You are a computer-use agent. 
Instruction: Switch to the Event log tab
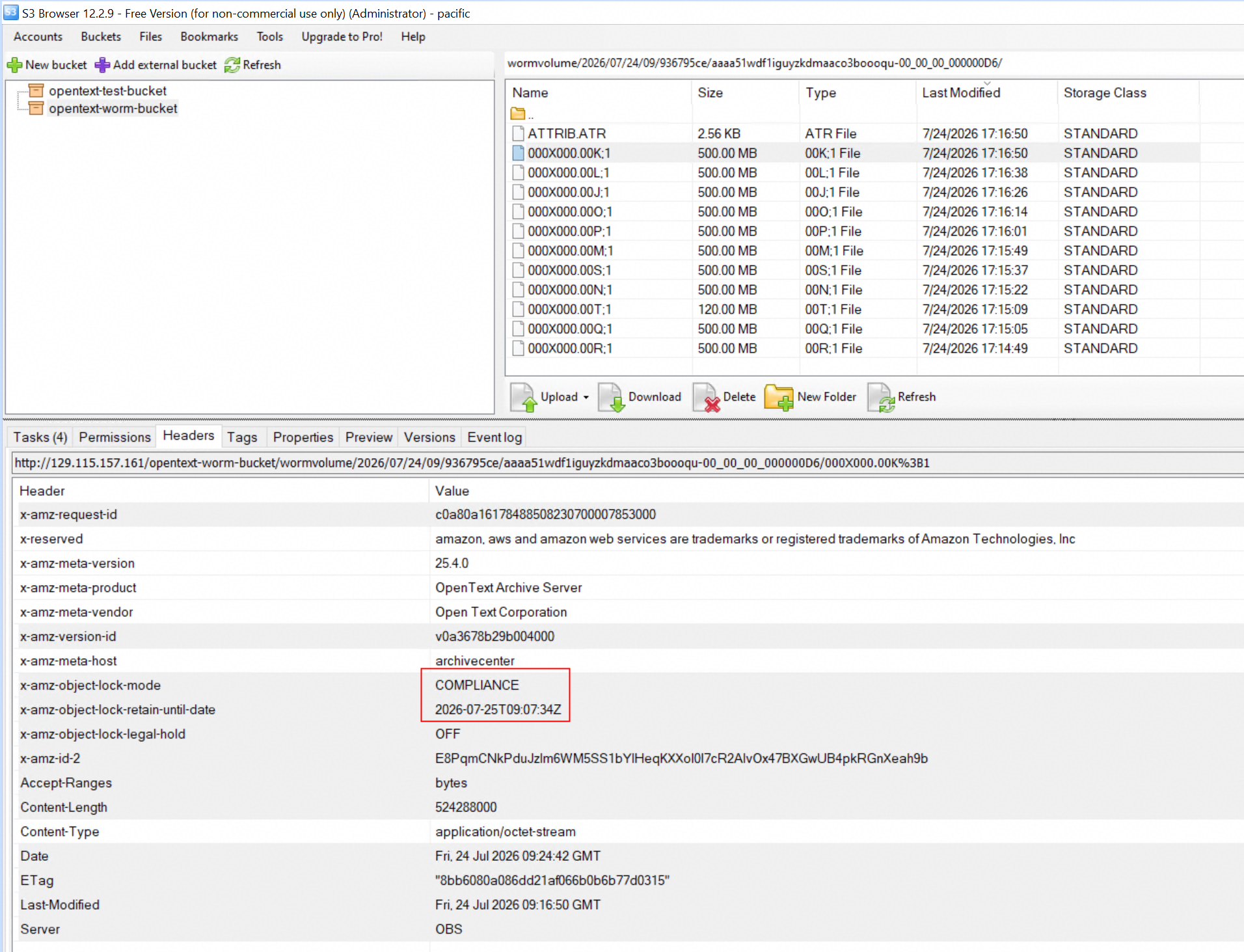[x=494, y=437]
